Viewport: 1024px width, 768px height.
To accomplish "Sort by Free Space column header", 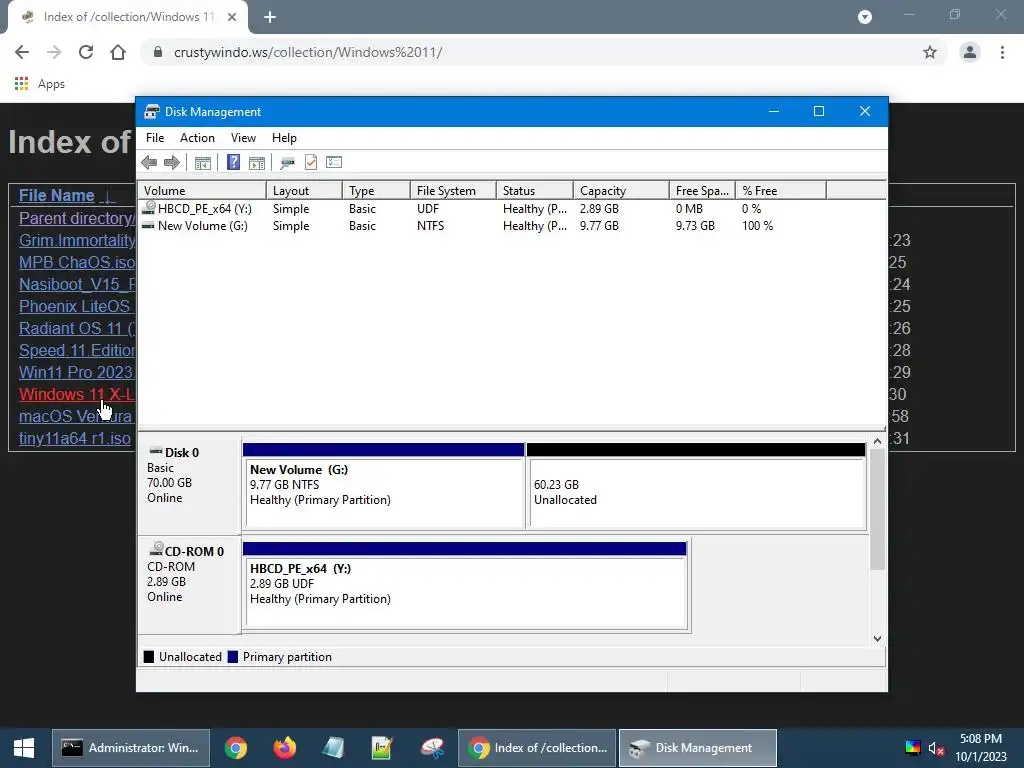I will pos(702,191).
